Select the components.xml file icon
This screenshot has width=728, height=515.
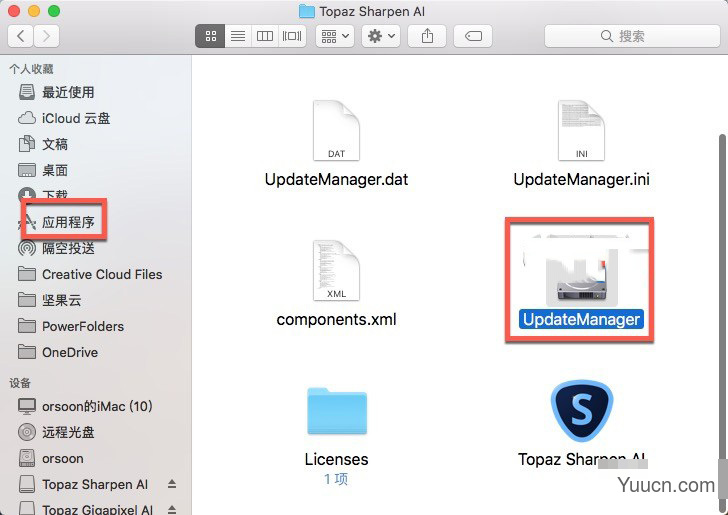pos(336,270)
